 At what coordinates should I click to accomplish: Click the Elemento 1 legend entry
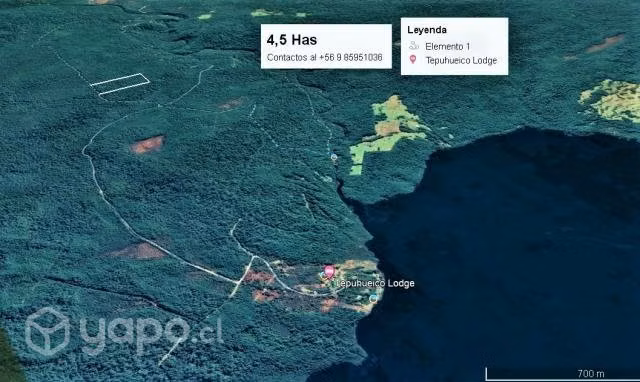[x=440, y=46]
